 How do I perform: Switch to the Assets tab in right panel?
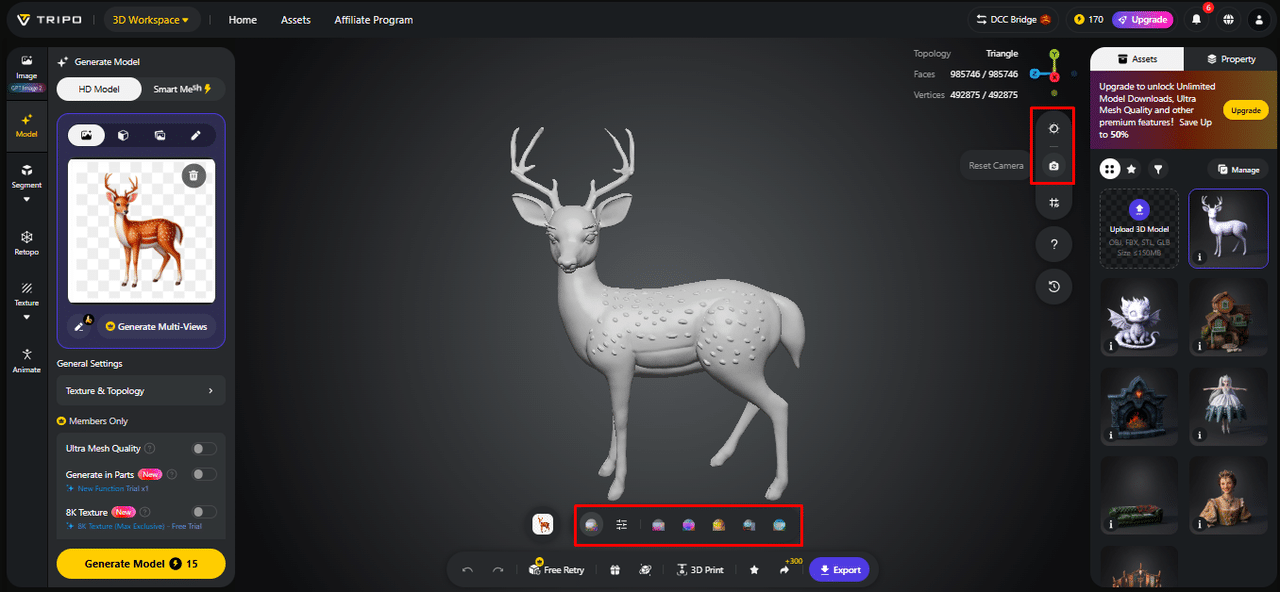1137,59
